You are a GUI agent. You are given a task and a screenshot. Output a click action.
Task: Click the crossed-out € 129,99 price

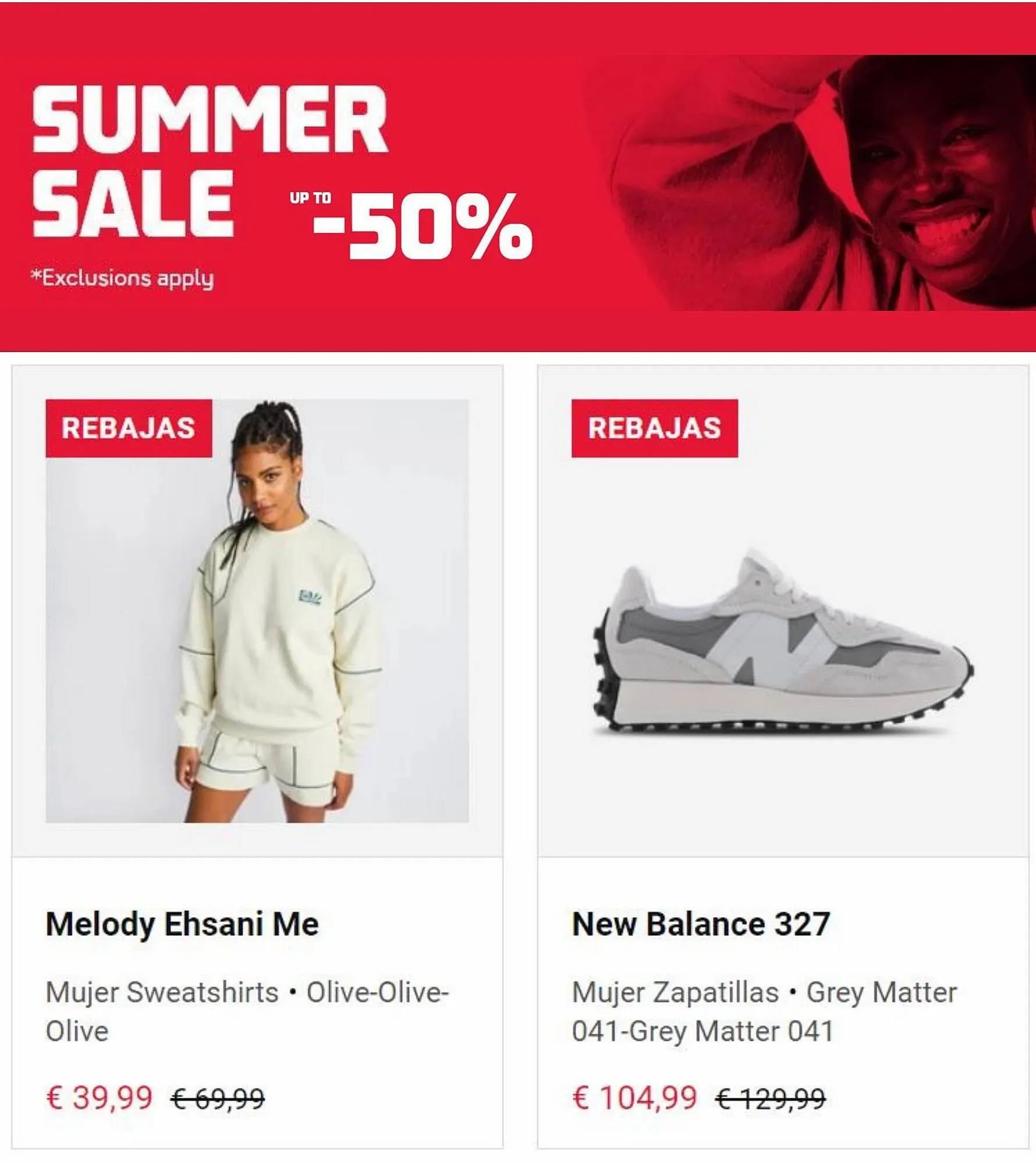pyautogui.click(x=770, y=1099)
